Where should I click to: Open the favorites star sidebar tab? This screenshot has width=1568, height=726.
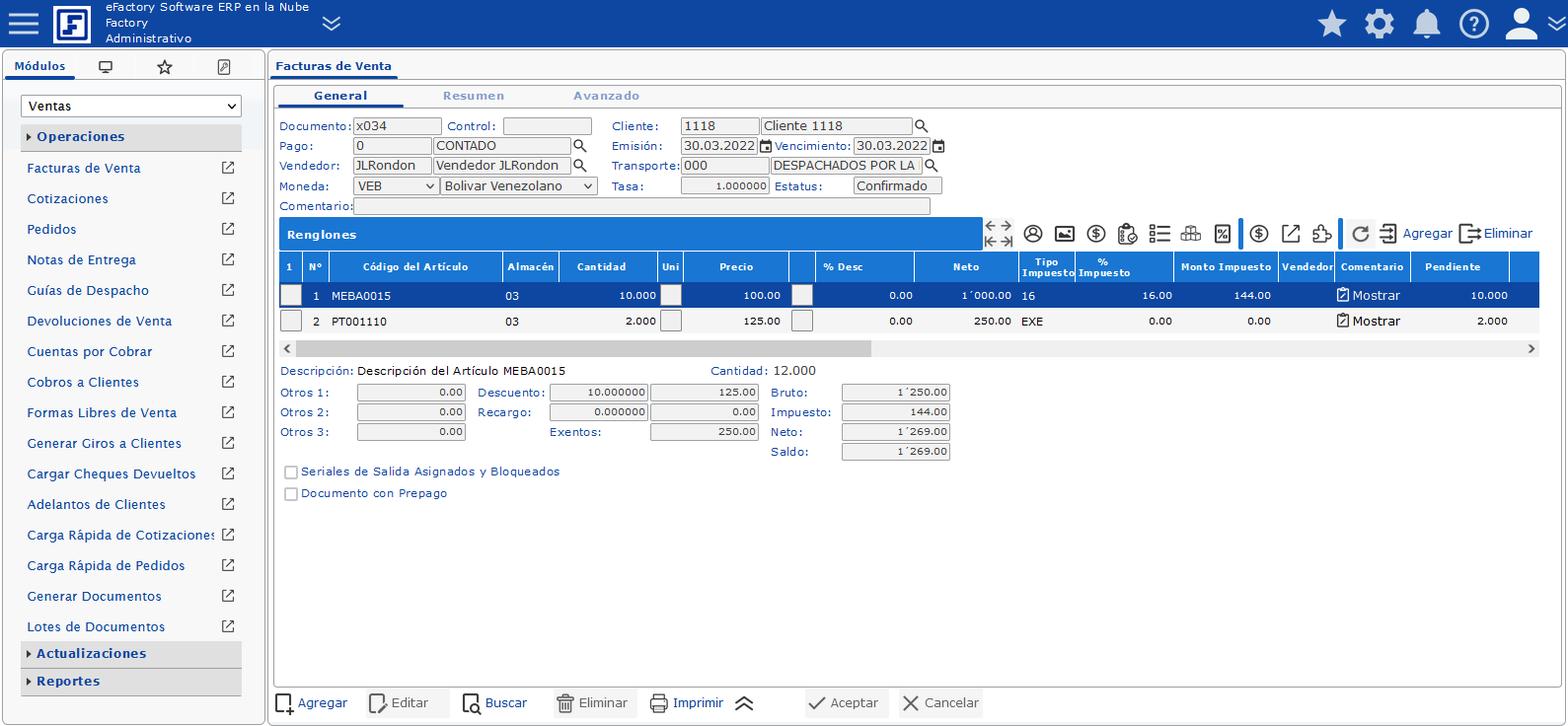(x=165, y=67)
